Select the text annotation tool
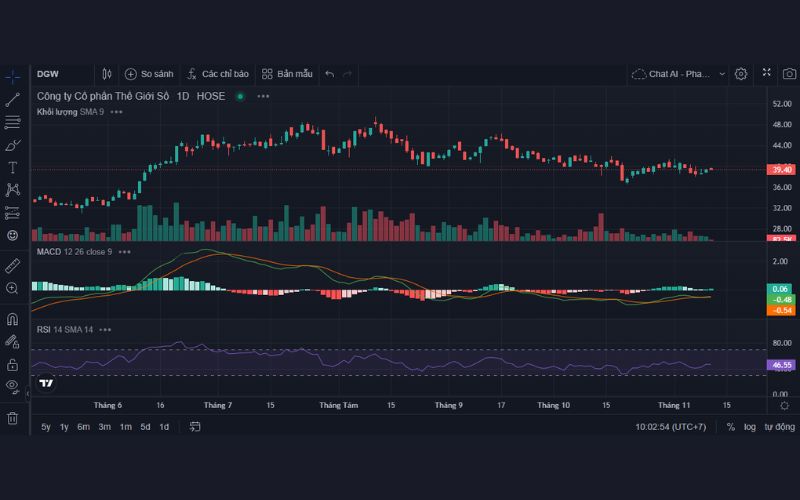This screenshot has width=800, height=500. (x=13, y=167)
